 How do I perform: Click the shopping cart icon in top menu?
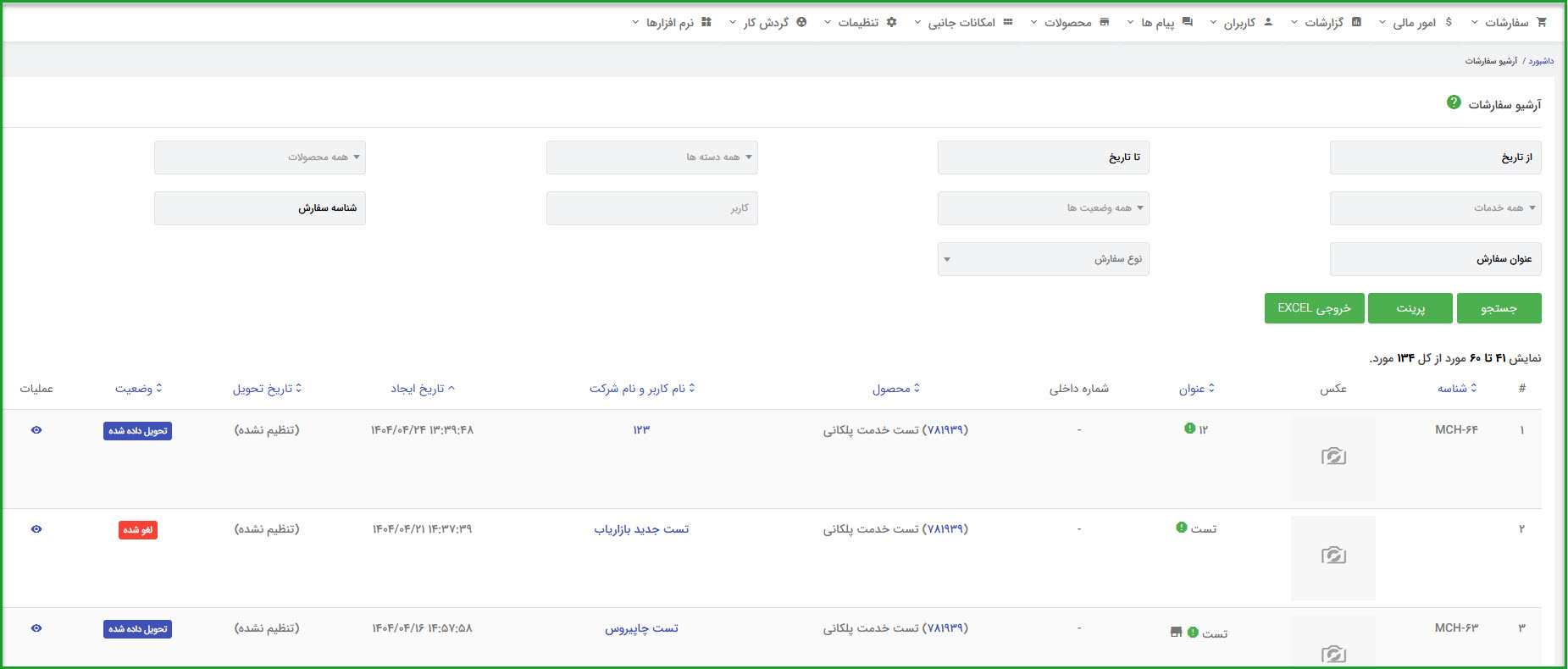tap(1541, 22)
